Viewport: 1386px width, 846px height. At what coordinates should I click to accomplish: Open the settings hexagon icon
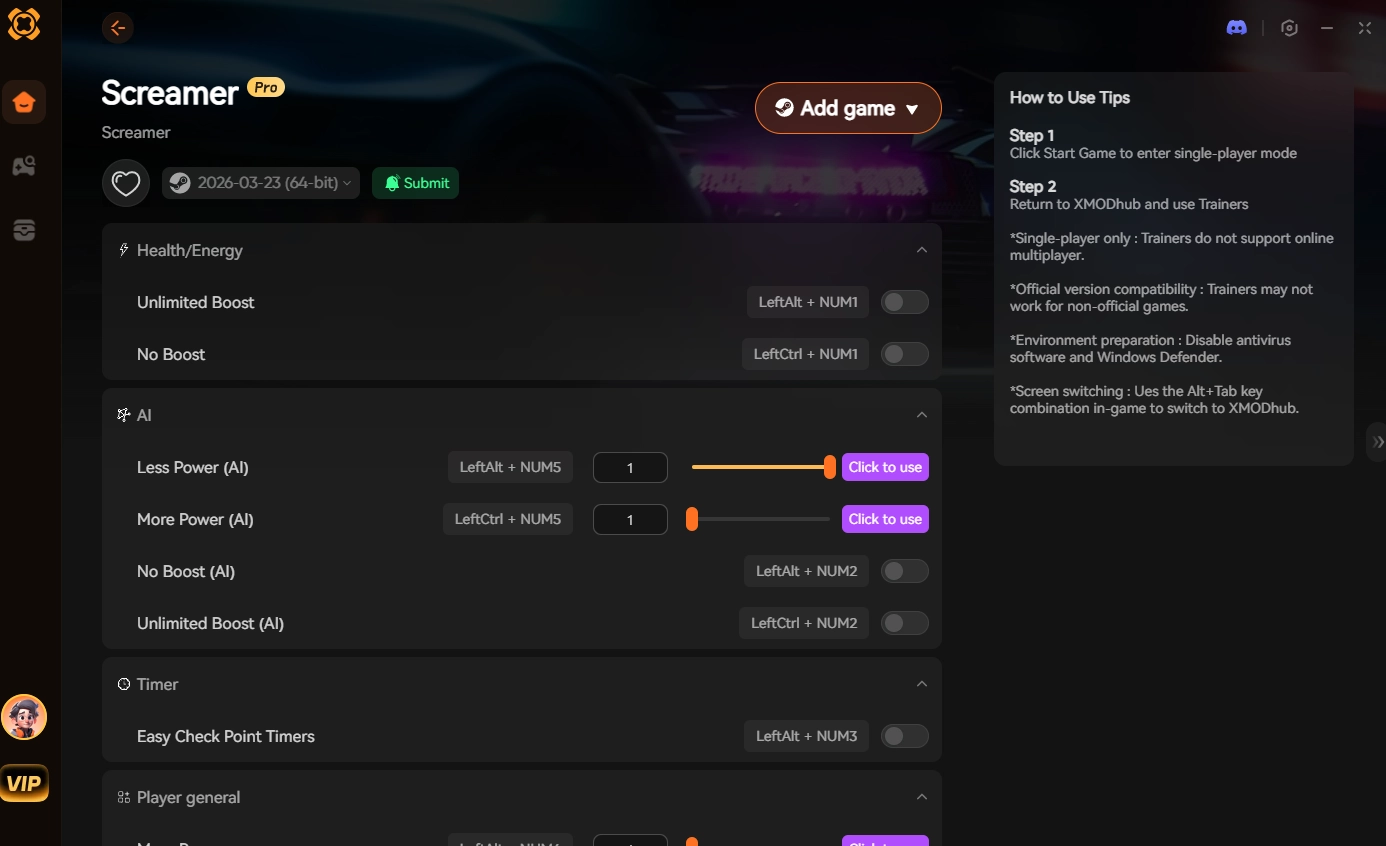(1289, 28)
